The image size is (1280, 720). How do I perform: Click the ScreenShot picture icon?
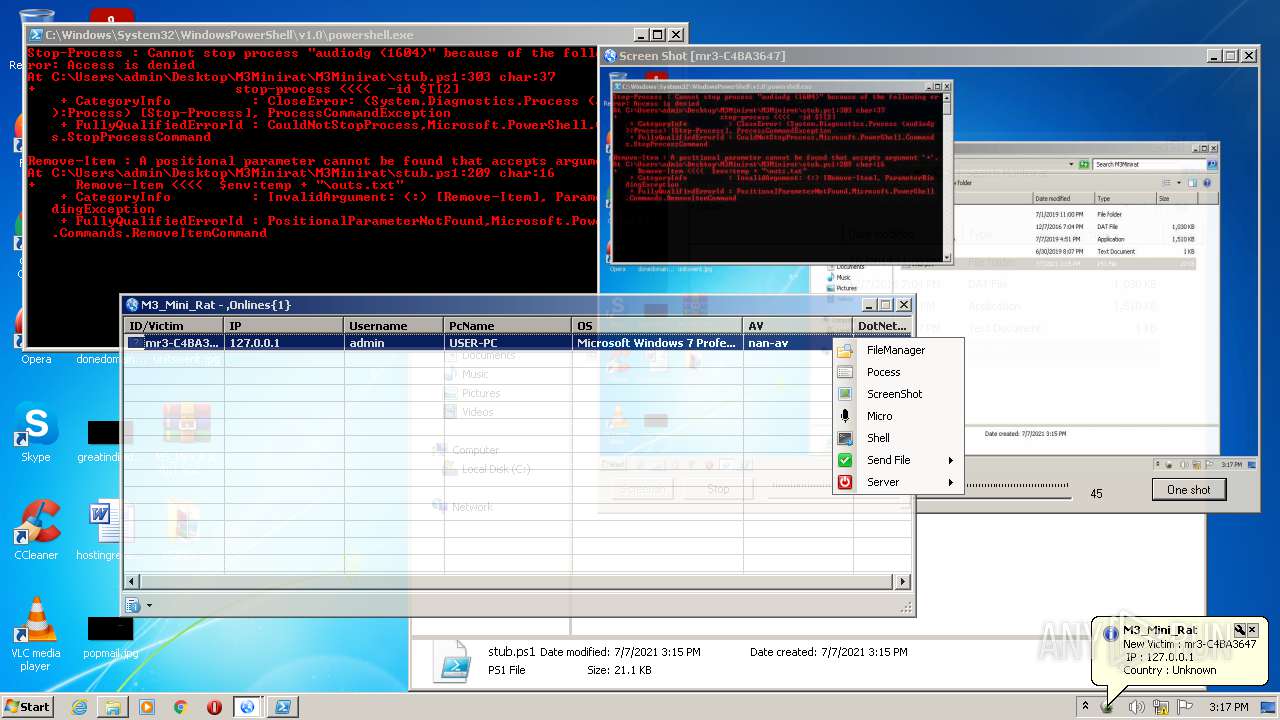point(845,394)
